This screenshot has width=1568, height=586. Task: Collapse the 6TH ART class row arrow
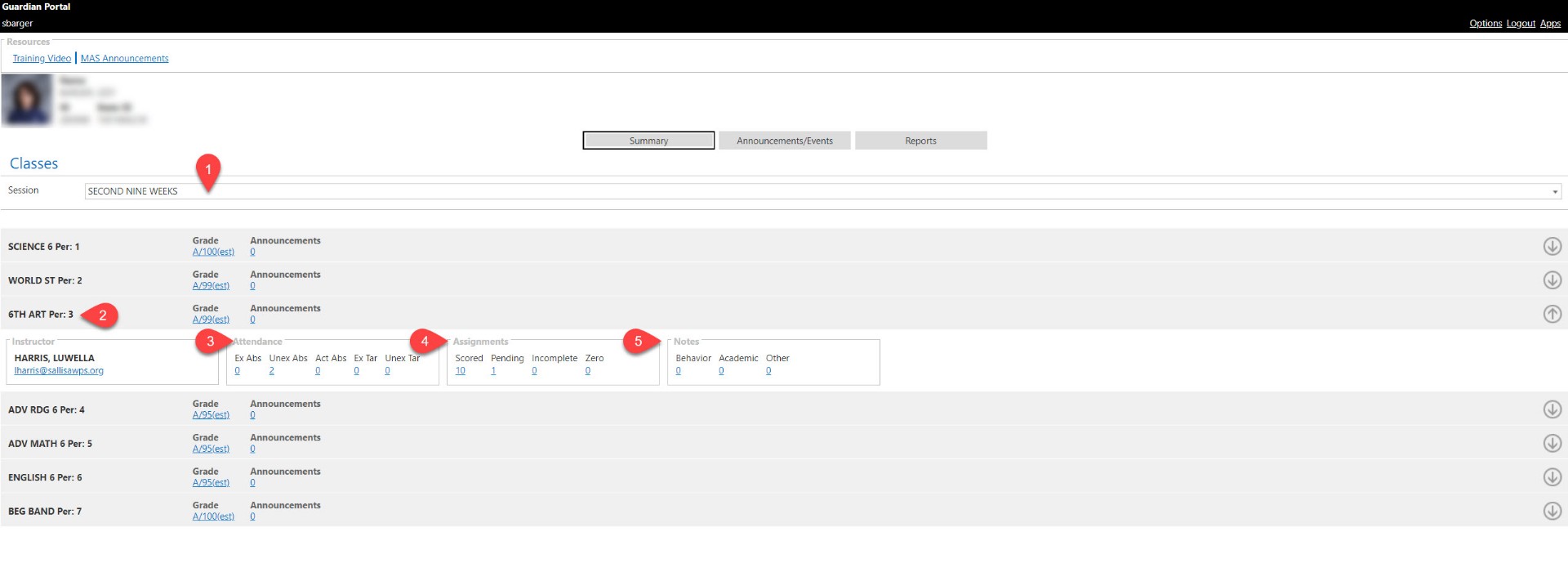[x=1552, y=314]
